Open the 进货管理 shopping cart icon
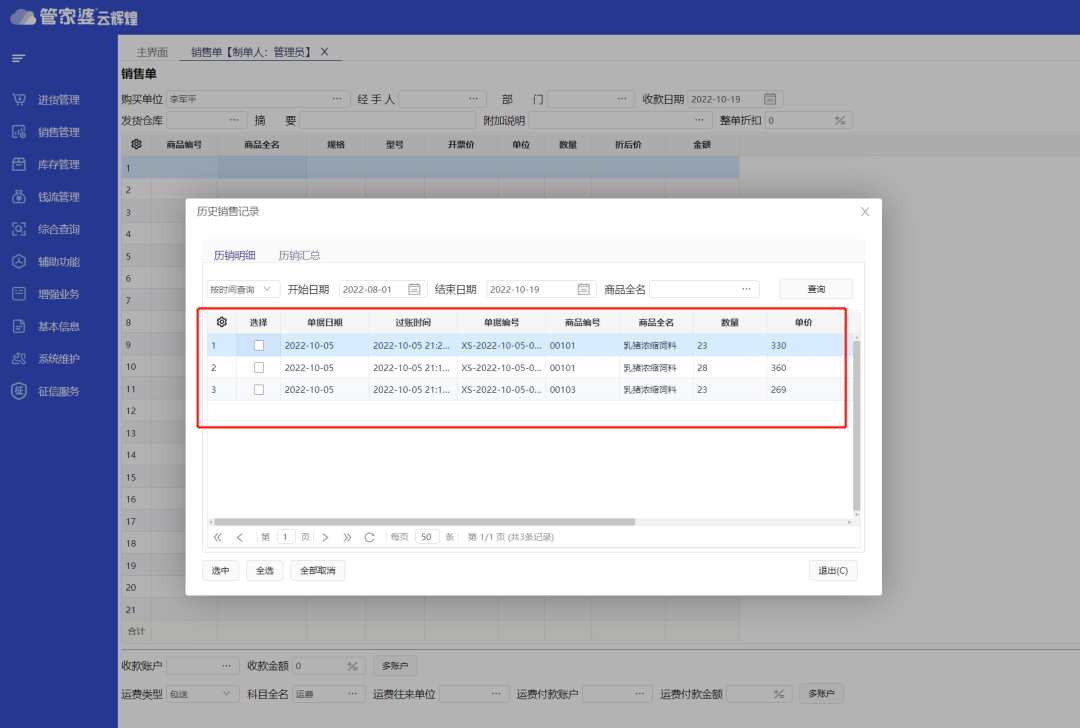1080x728 pixels. click(x=18, y=100)
